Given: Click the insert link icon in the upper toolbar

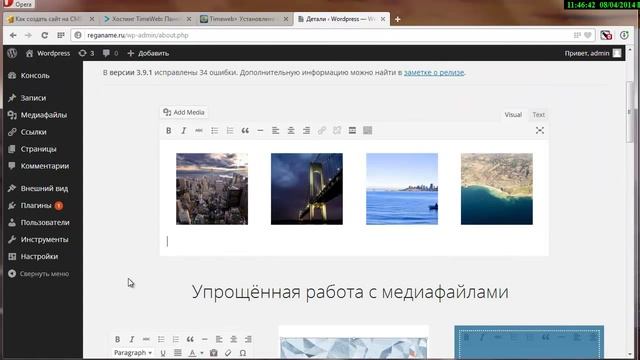Looking at the screenshot, I should (322, 131).
